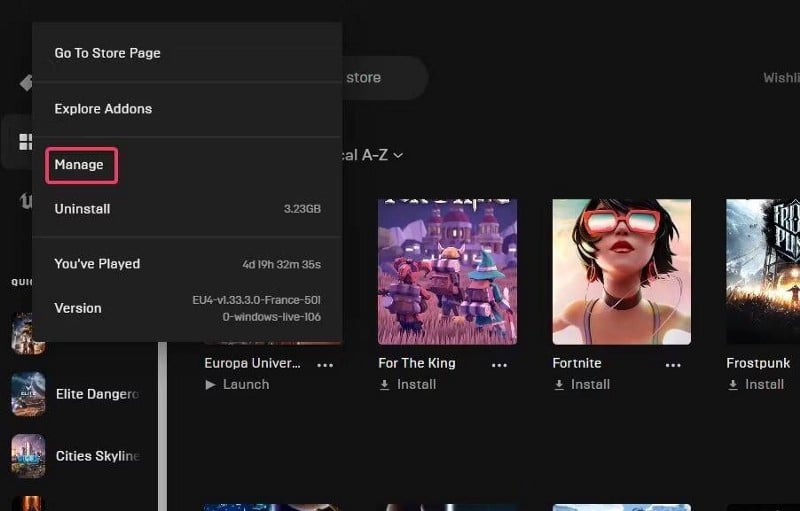Screen dimensions: 800x511
Task: Select Explore Addons in context menu
Action: coord(187,109)
